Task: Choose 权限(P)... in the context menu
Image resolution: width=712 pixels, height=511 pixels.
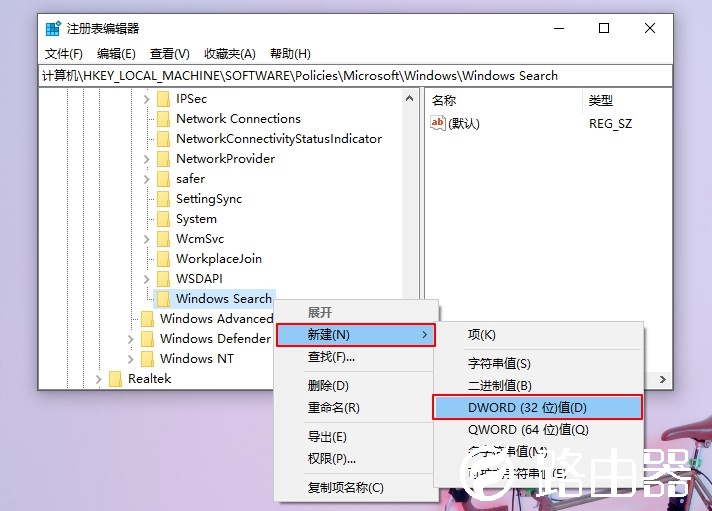Action: [356, 459]
